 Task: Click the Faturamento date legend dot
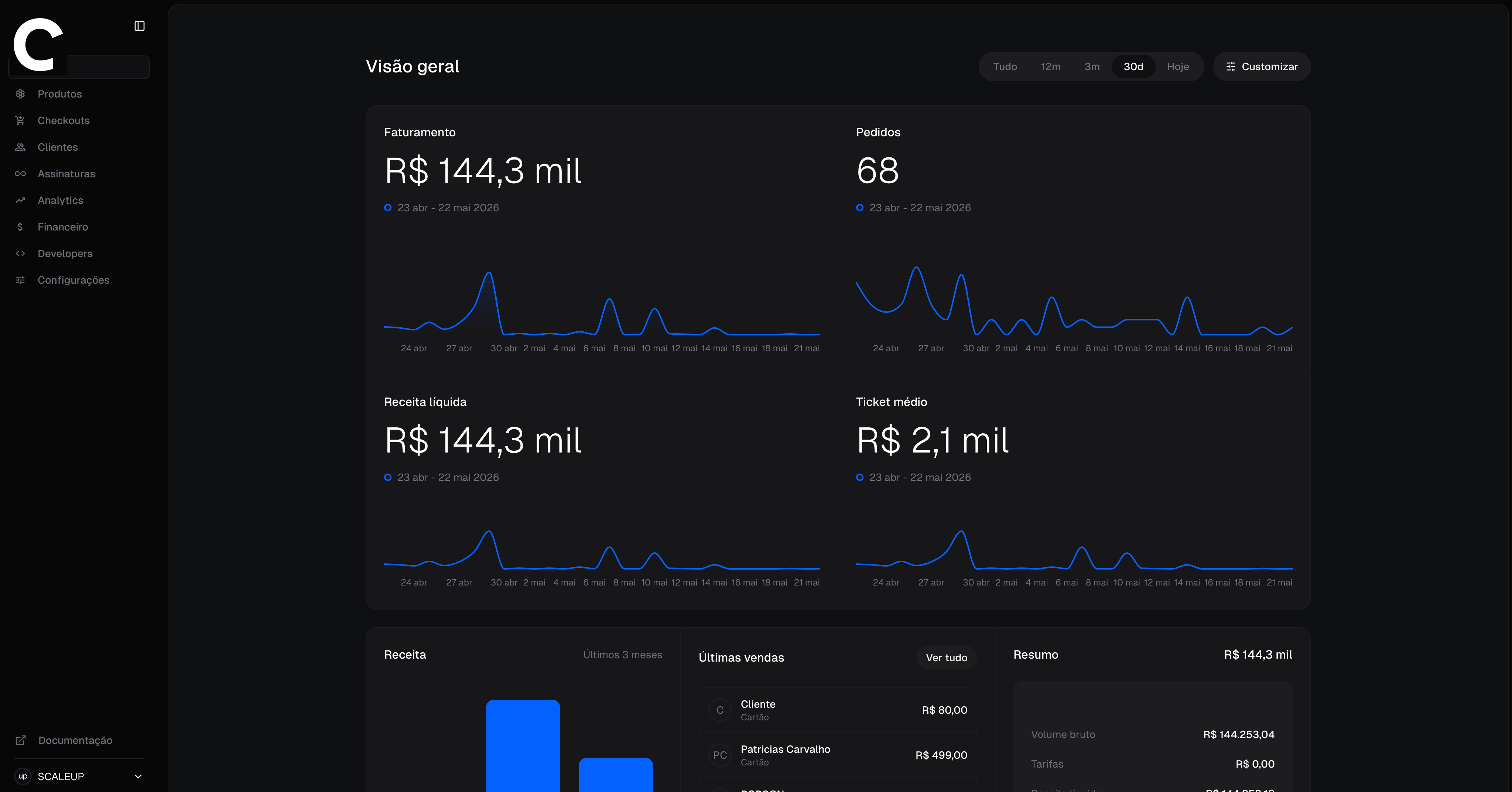point(387,208)
